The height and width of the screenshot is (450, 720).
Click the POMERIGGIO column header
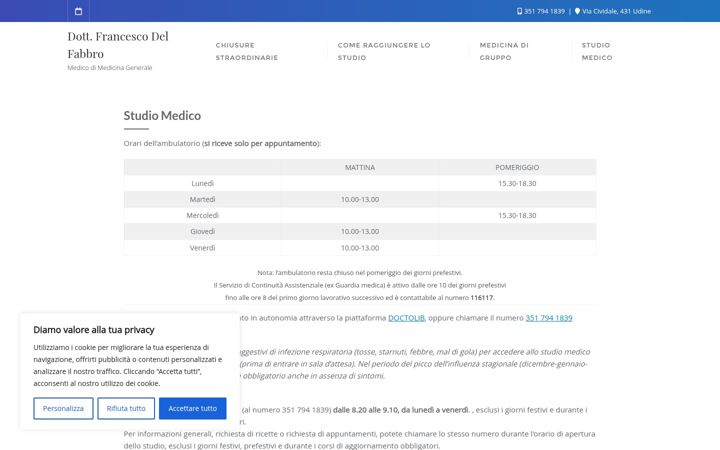(x=517, y=168)
